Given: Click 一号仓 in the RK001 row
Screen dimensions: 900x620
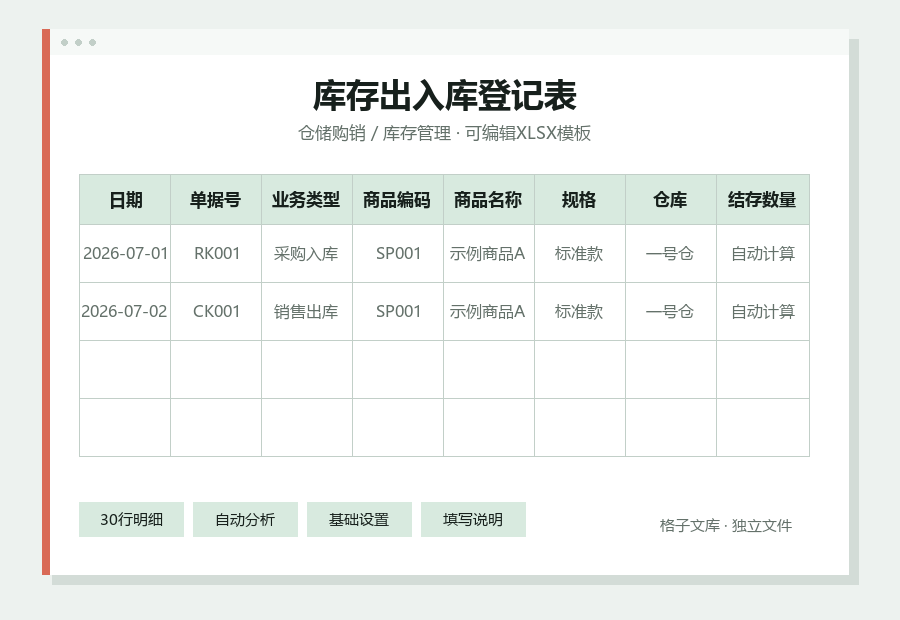Looking at the screenshot, I should point(671,254).
